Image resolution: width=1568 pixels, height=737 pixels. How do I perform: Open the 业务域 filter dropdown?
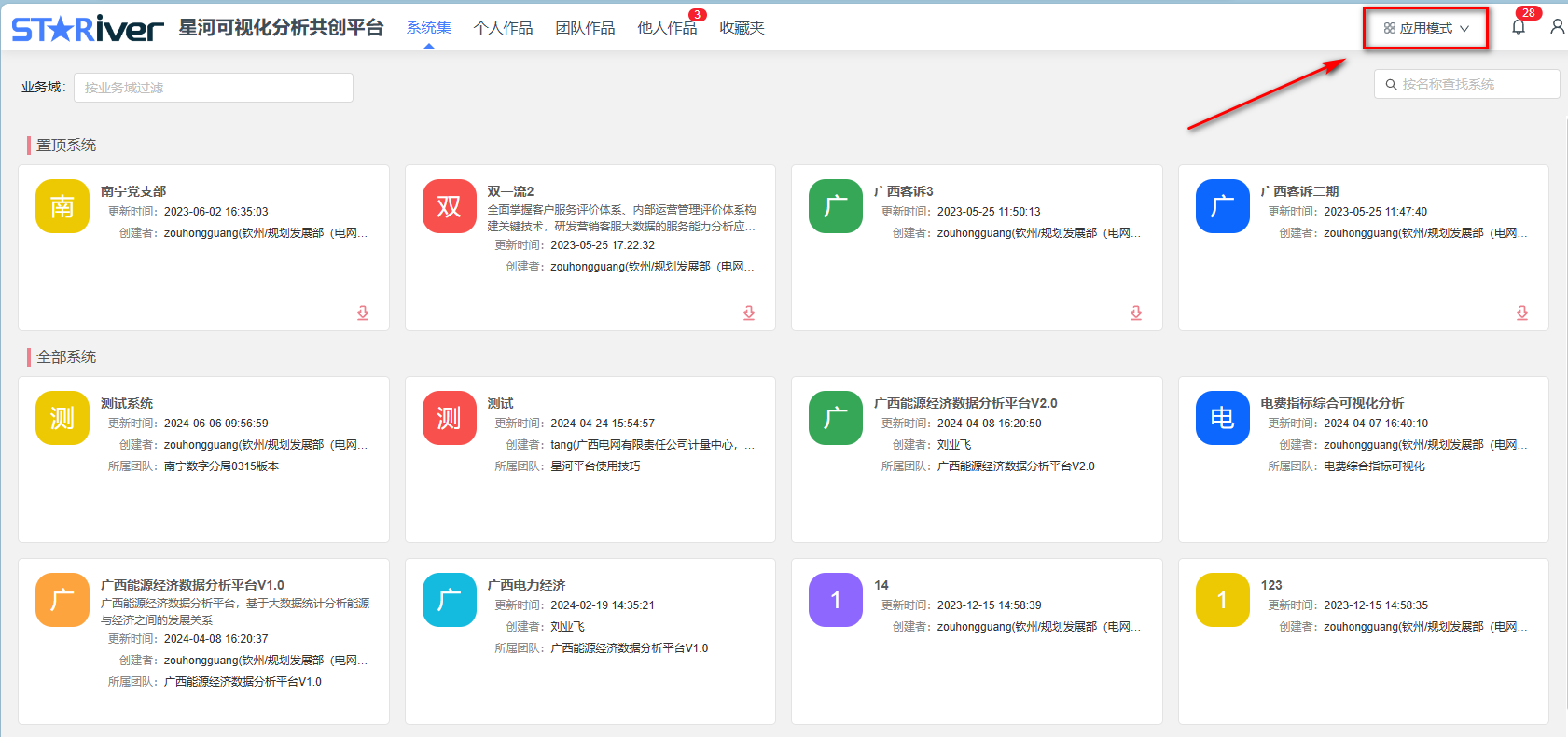213,88
